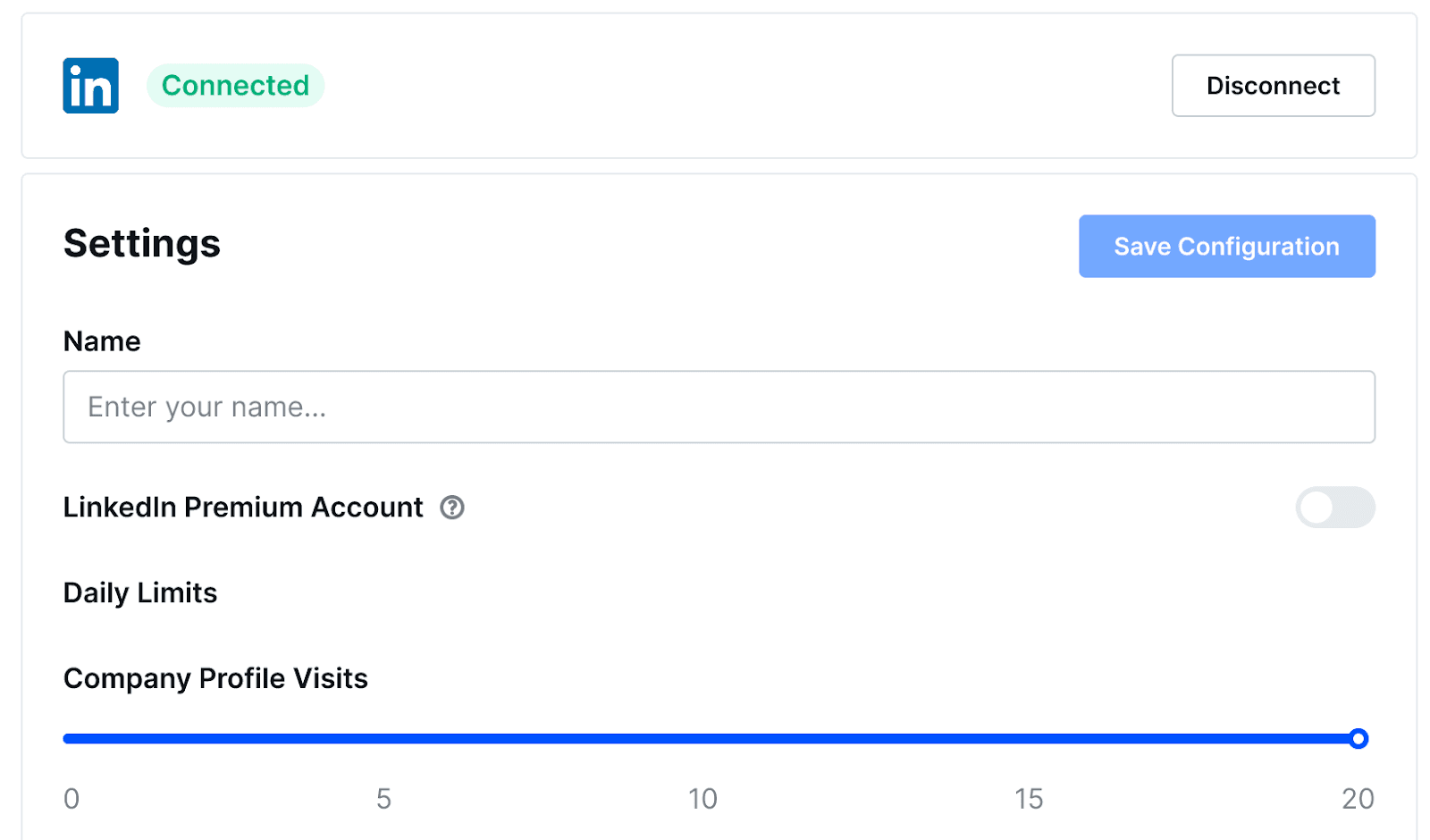The image size is (1430, 840).
Task: Save the configuration
Action: point(1226,247)
